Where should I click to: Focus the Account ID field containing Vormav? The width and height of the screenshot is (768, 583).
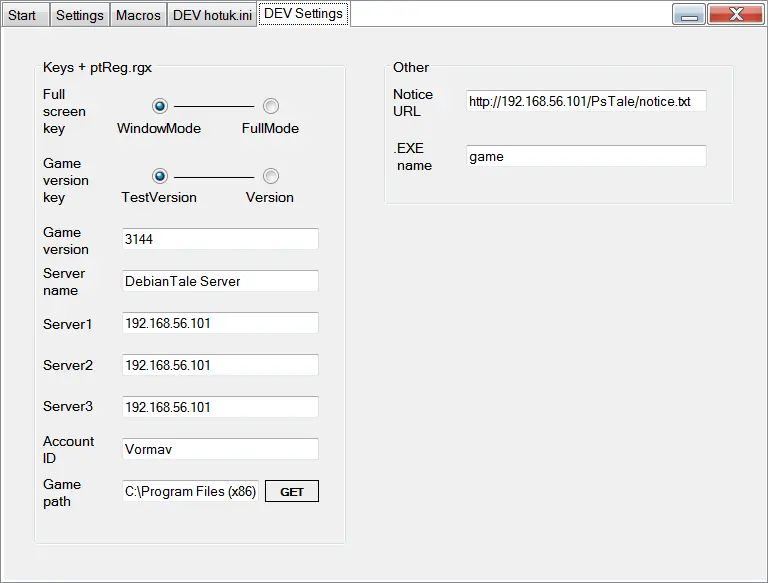220,449
